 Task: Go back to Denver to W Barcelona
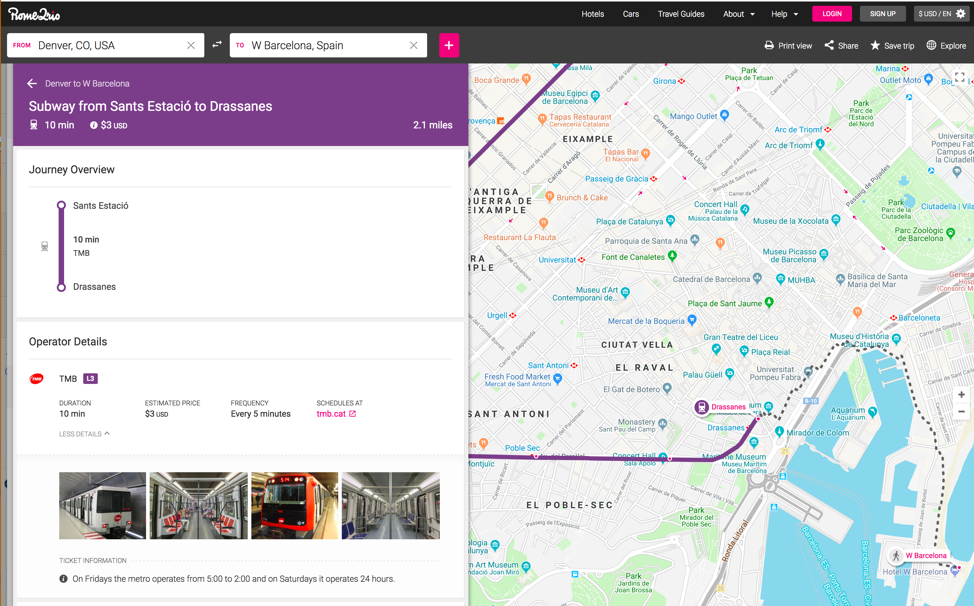(32, 84)
